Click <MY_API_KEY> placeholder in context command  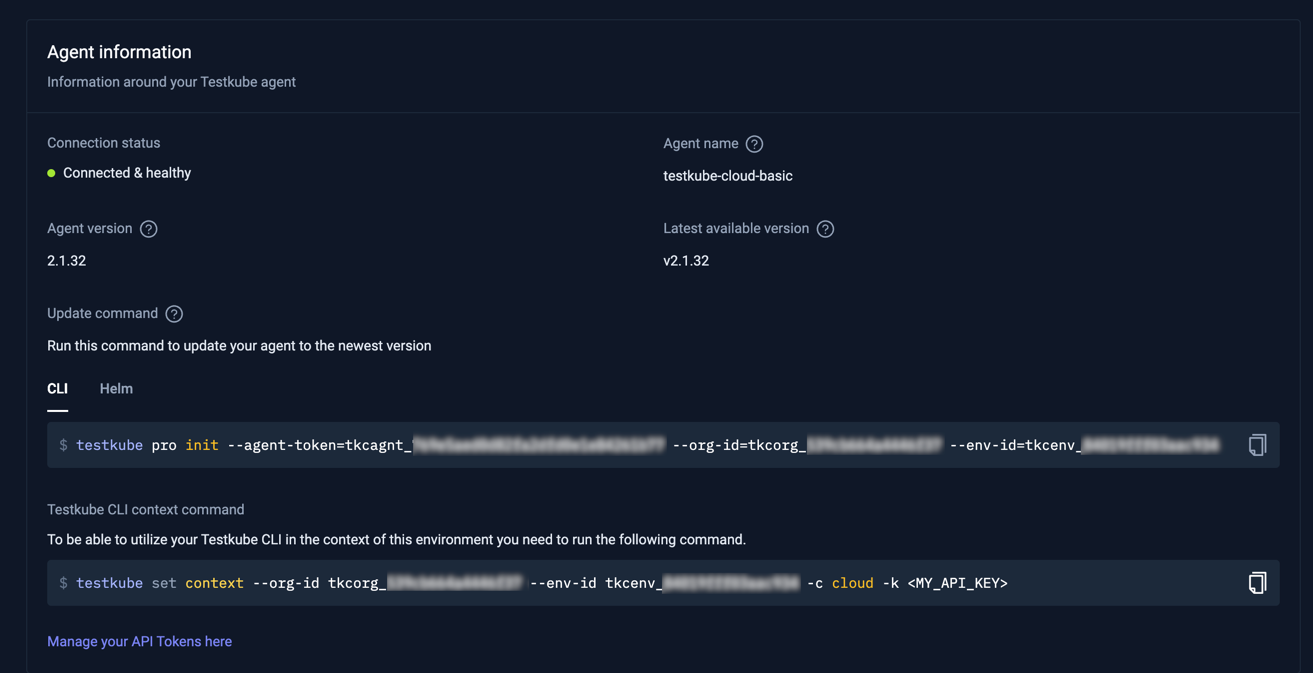957,583
